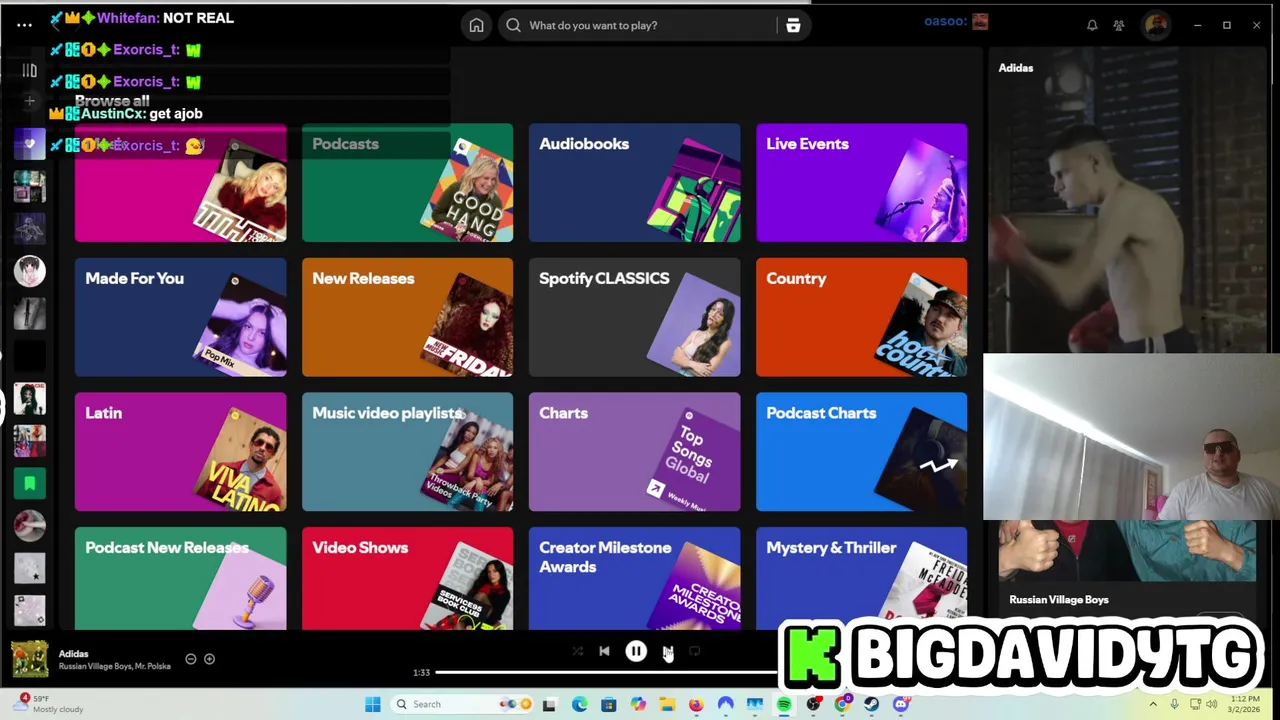Open the Windows Start menu

[x=373, y=704]
